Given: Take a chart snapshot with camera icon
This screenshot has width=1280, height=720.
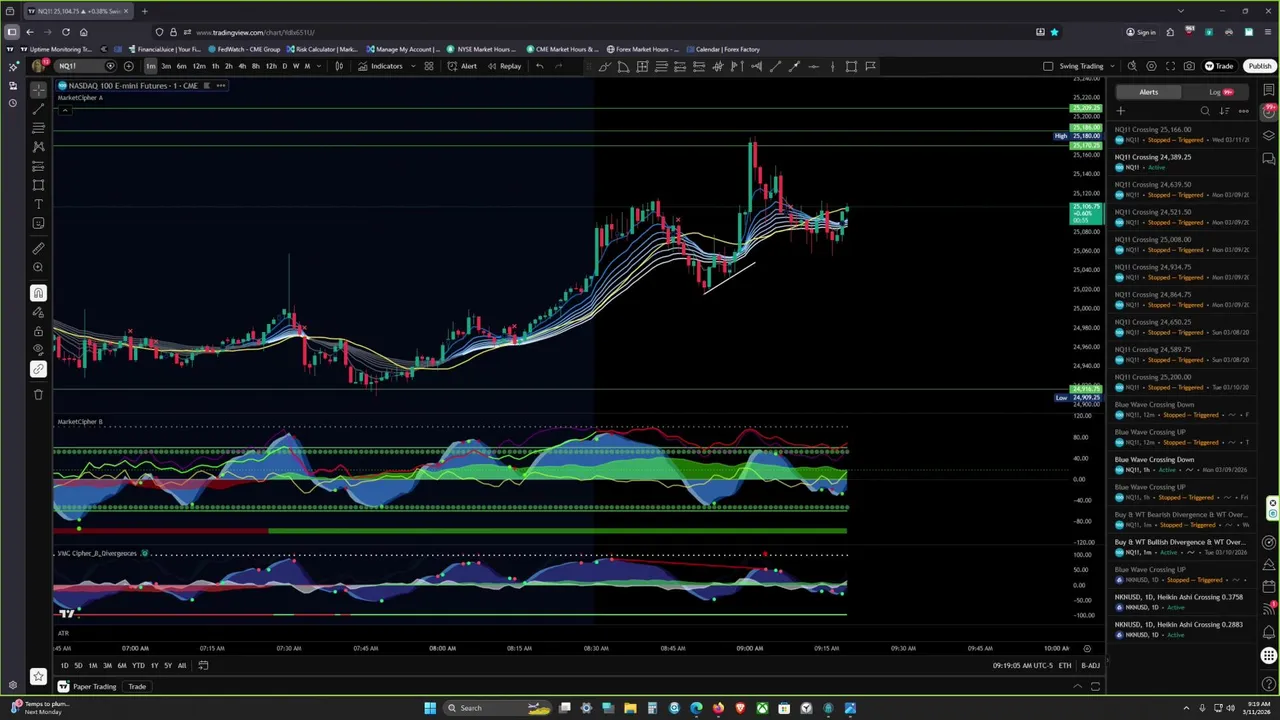Looking at the screenshot, I should pos(1189,66).
